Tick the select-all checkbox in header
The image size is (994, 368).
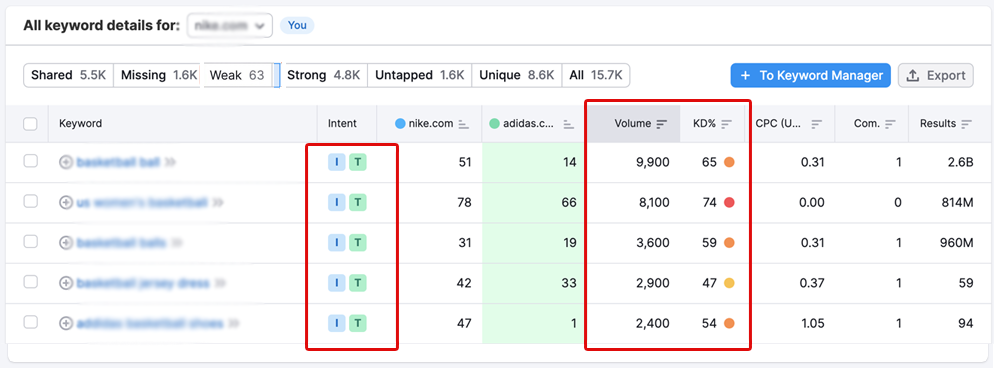[x=30, y=124]
